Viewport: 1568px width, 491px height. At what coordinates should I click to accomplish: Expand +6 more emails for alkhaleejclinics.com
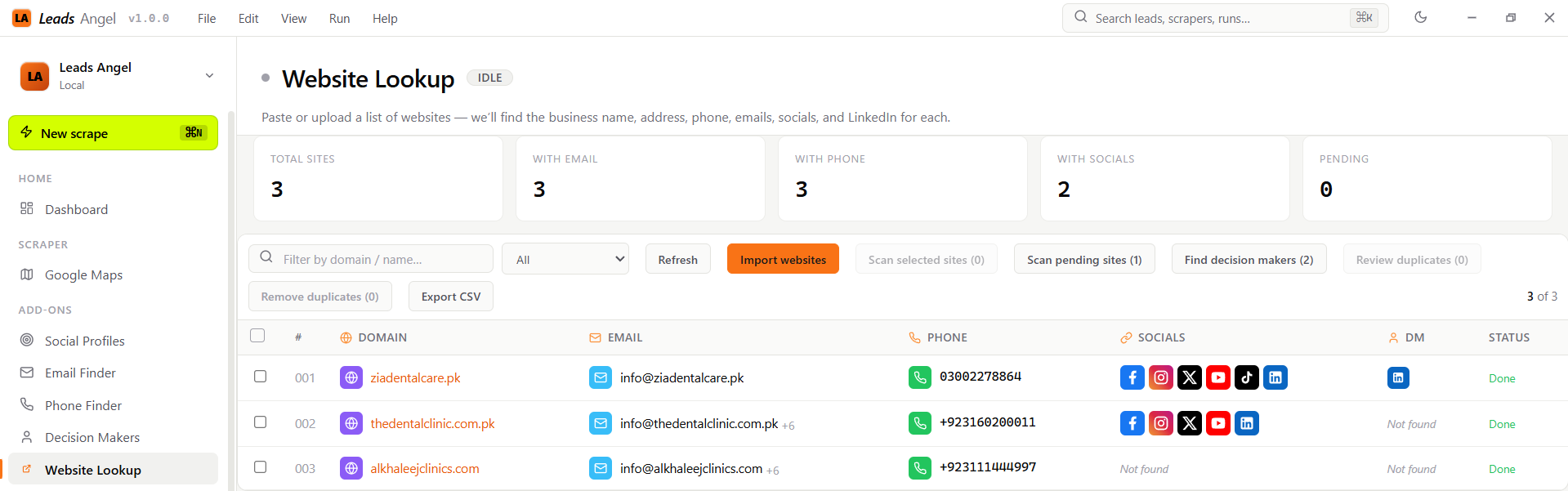(x=773, y=471)
